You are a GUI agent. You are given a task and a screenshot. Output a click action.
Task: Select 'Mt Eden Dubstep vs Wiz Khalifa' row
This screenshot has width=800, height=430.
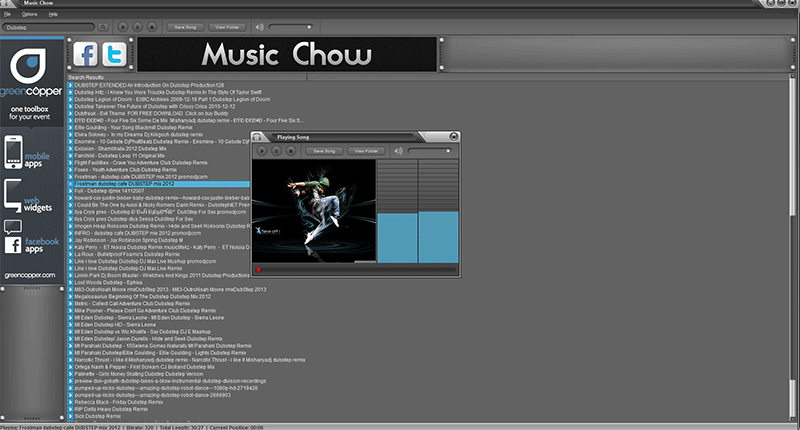tap(143, 332)
